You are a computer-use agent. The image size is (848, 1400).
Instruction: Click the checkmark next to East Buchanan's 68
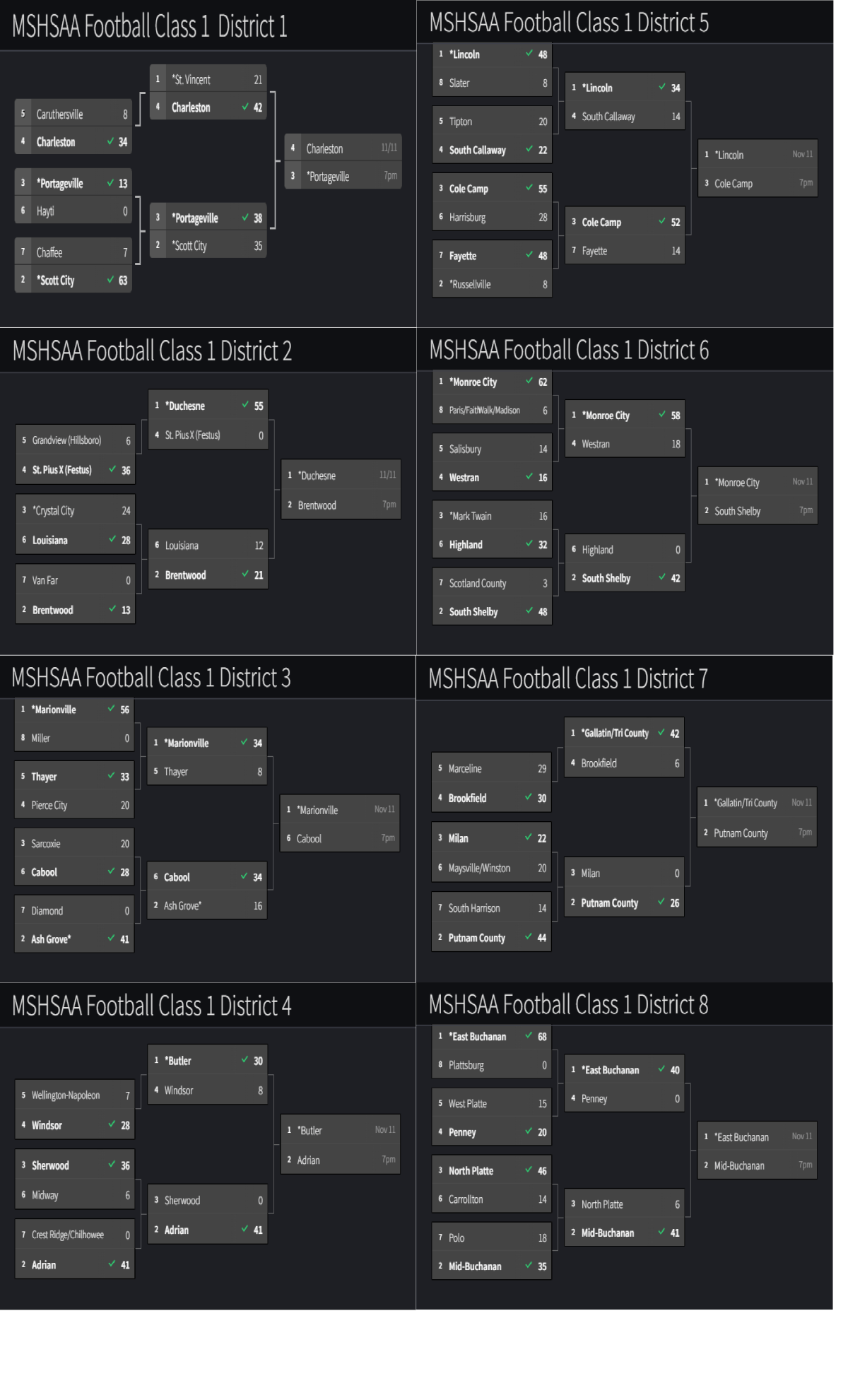pyautogui.click(x=529, y=1036)
